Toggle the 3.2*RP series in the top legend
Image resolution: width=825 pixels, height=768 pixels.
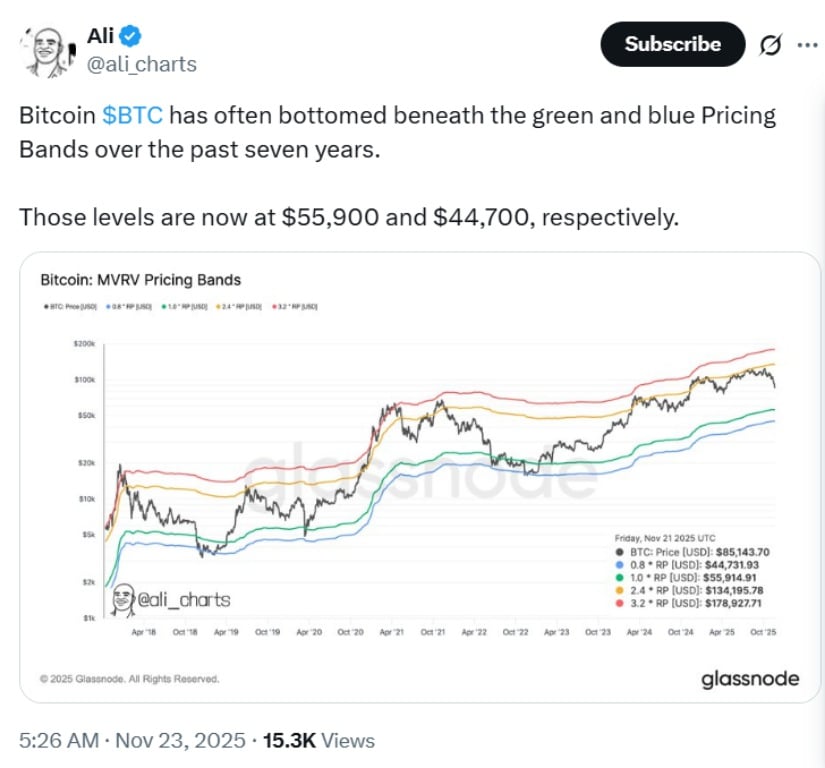[x=274, y=306]
